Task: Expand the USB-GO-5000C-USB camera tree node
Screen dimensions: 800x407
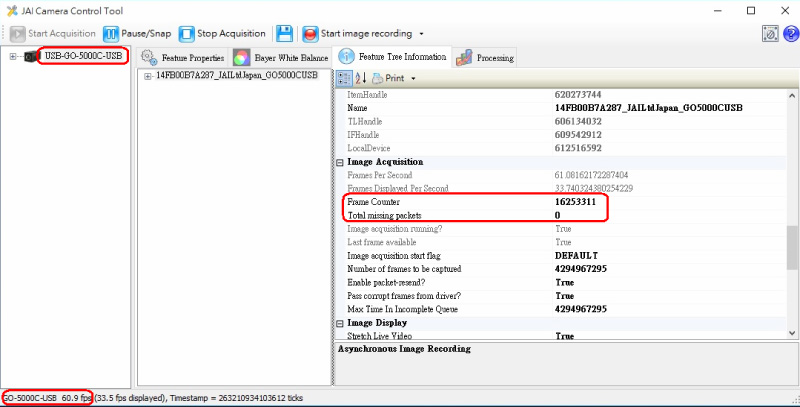Action: click(13, 56)
